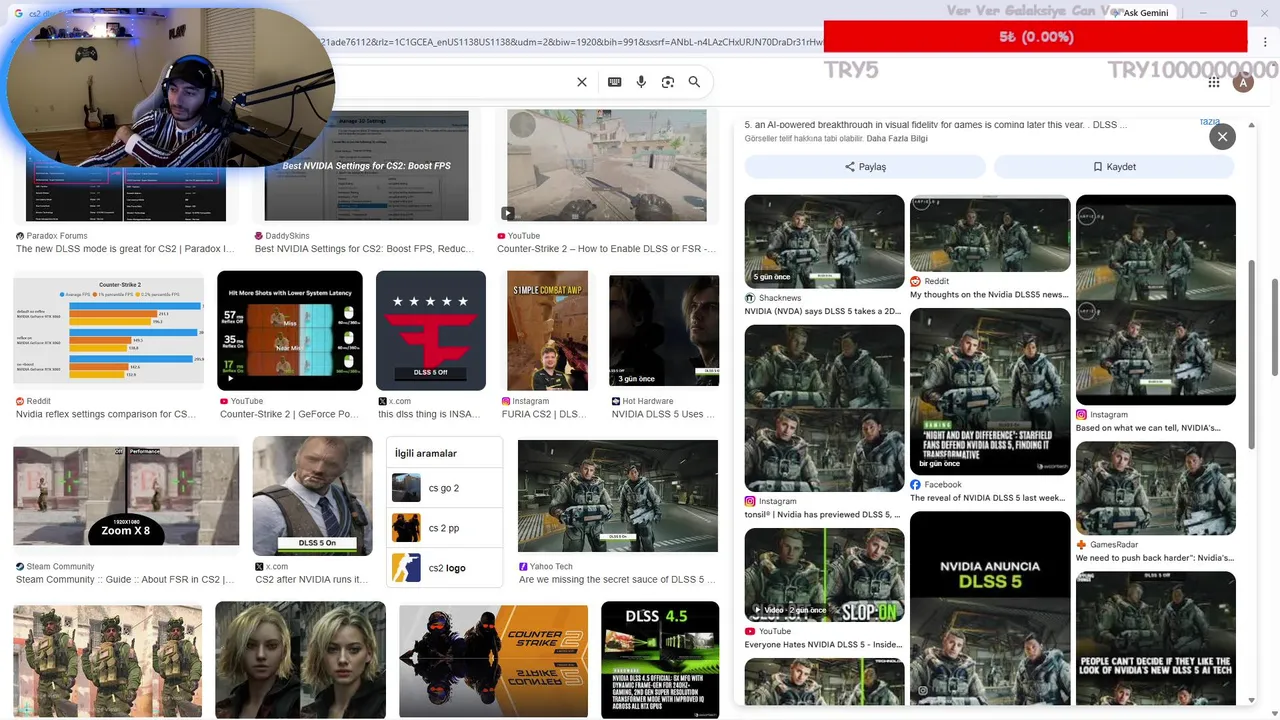Open Yahoo Tech secret sauce caption
This screenshot has width=1280, height=720.
point(618,580)
